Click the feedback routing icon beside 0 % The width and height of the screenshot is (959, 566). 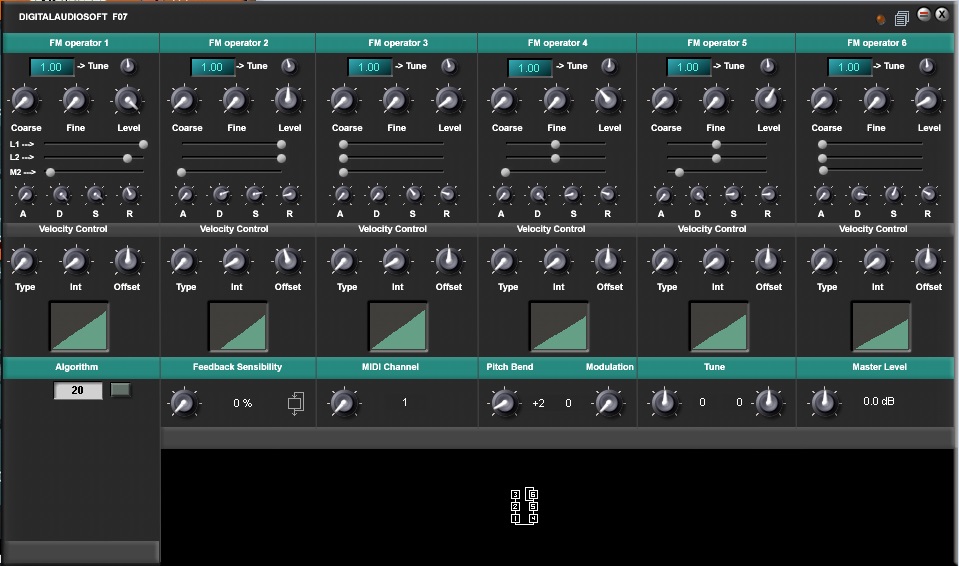click(295, 403)
